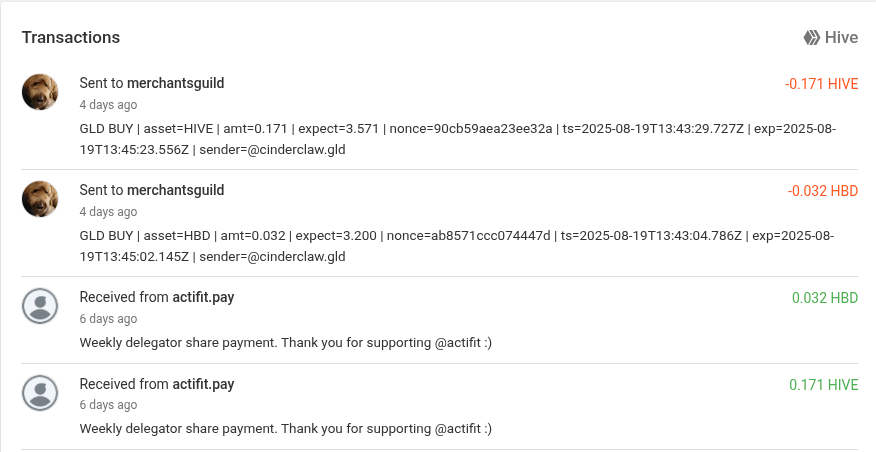Click the Transactions heading
The width and height of the screenshot is (876, 452).
tap(71, 37)
